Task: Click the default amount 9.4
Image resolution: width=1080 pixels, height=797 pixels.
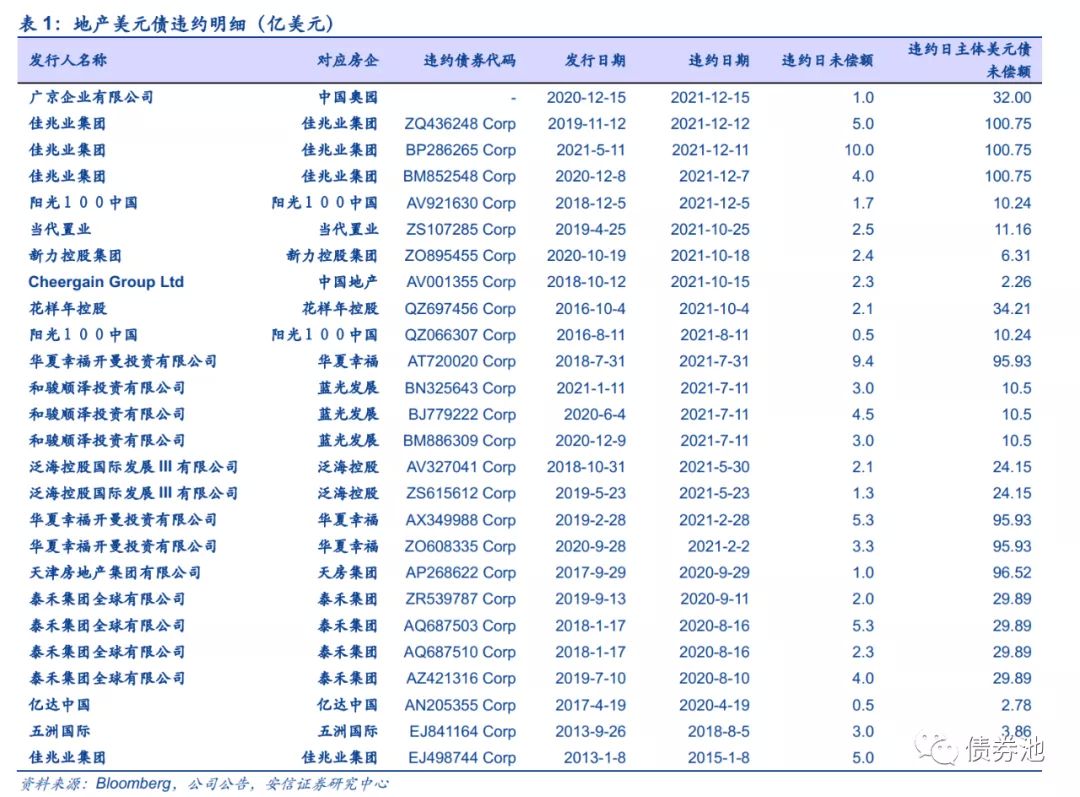Action: click(x=862, y=361)
